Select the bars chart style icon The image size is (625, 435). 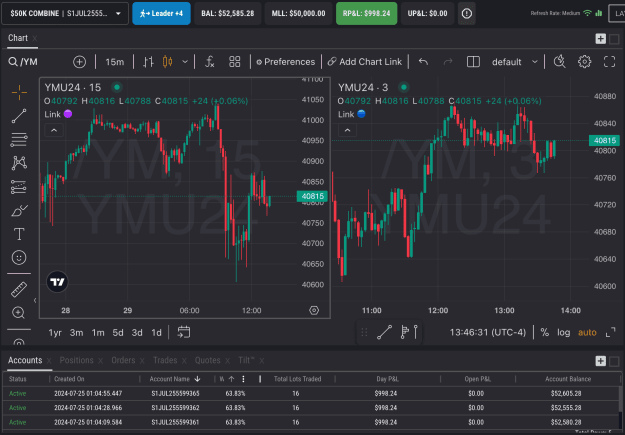pyautogui.click(x=148, y=62)
